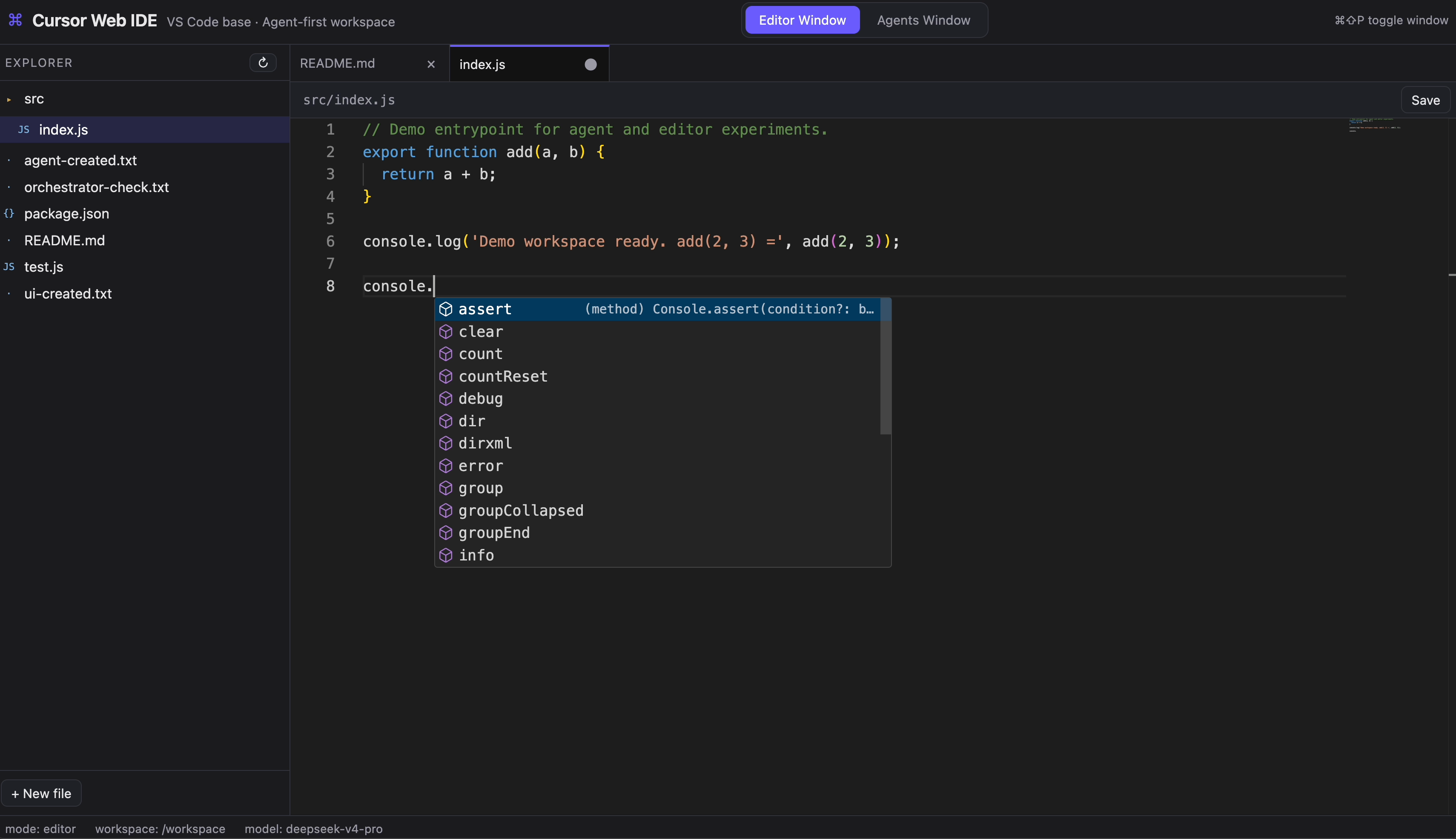This screenshot has height=839, width=1456.
Task: Click the workspace: /workspace status entry
Action: pos(160,829)
